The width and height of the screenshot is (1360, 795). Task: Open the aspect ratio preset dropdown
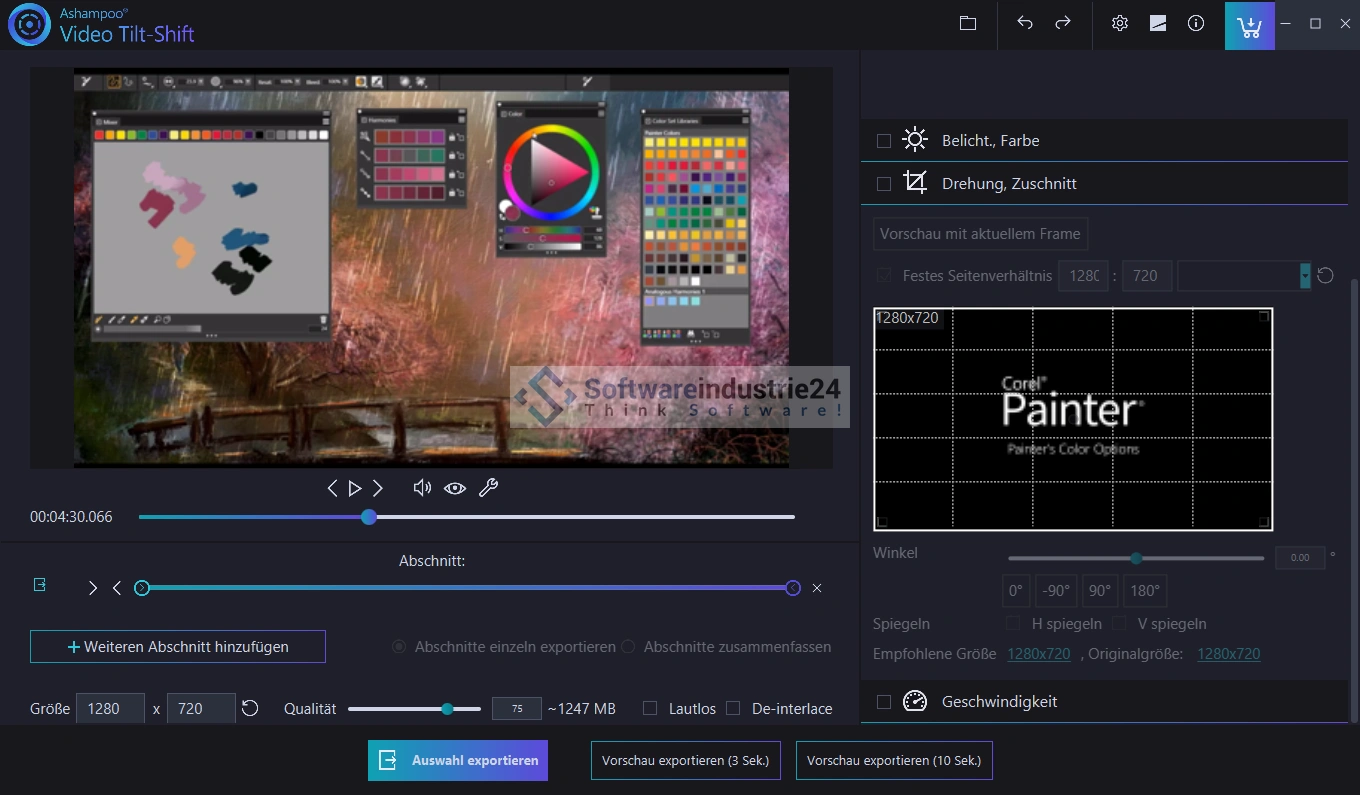pos(1304,276)
